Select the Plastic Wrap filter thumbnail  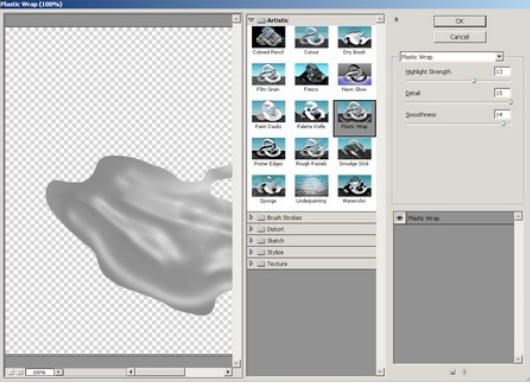[x=354, y=111]
